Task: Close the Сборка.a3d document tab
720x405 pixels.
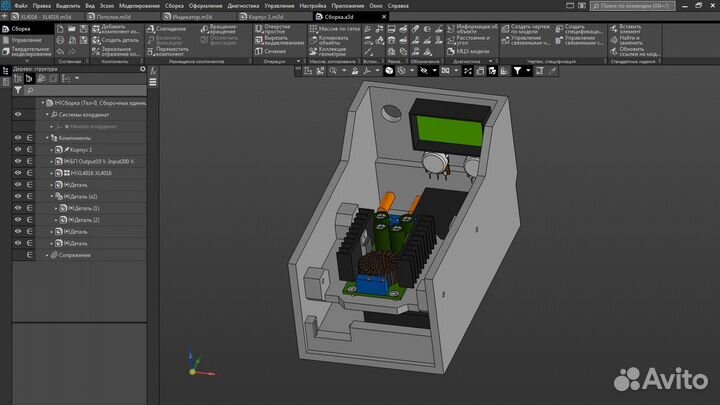Action: click(x=384, y=17)
